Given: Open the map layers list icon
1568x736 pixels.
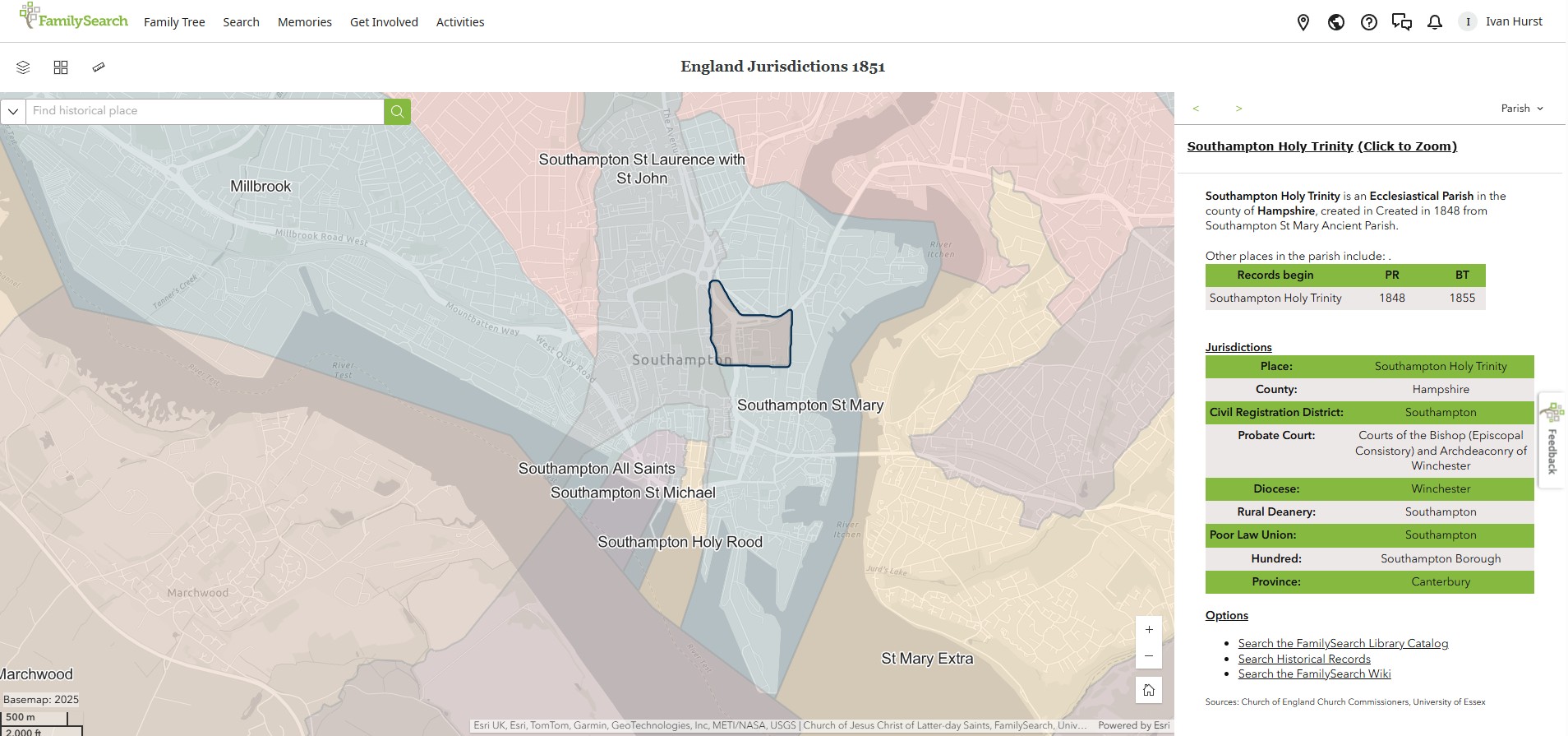Looking at the screenshot, I should pyautogui.click(x=23, y=67).
